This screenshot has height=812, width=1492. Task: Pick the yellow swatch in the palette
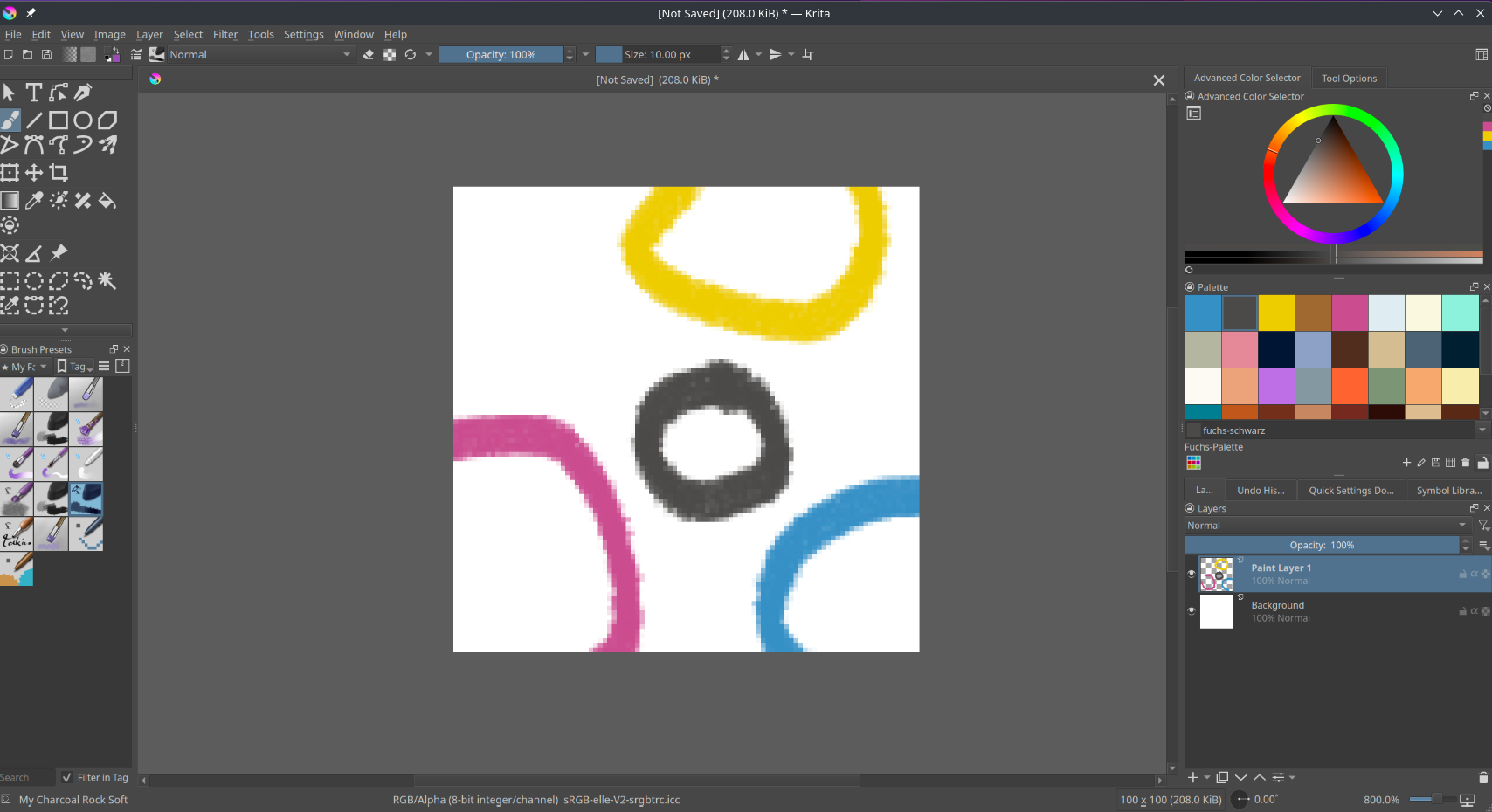(1276, 313)
